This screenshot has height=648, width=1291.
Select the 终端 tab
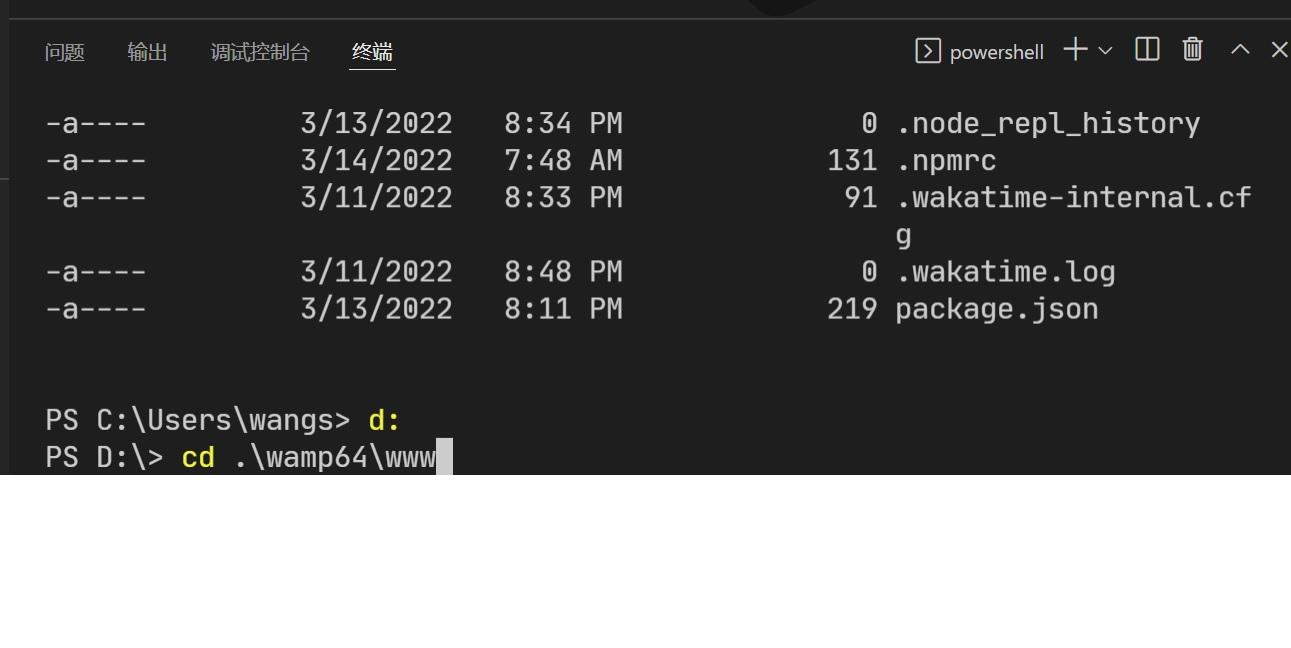(x=371, y=52)
